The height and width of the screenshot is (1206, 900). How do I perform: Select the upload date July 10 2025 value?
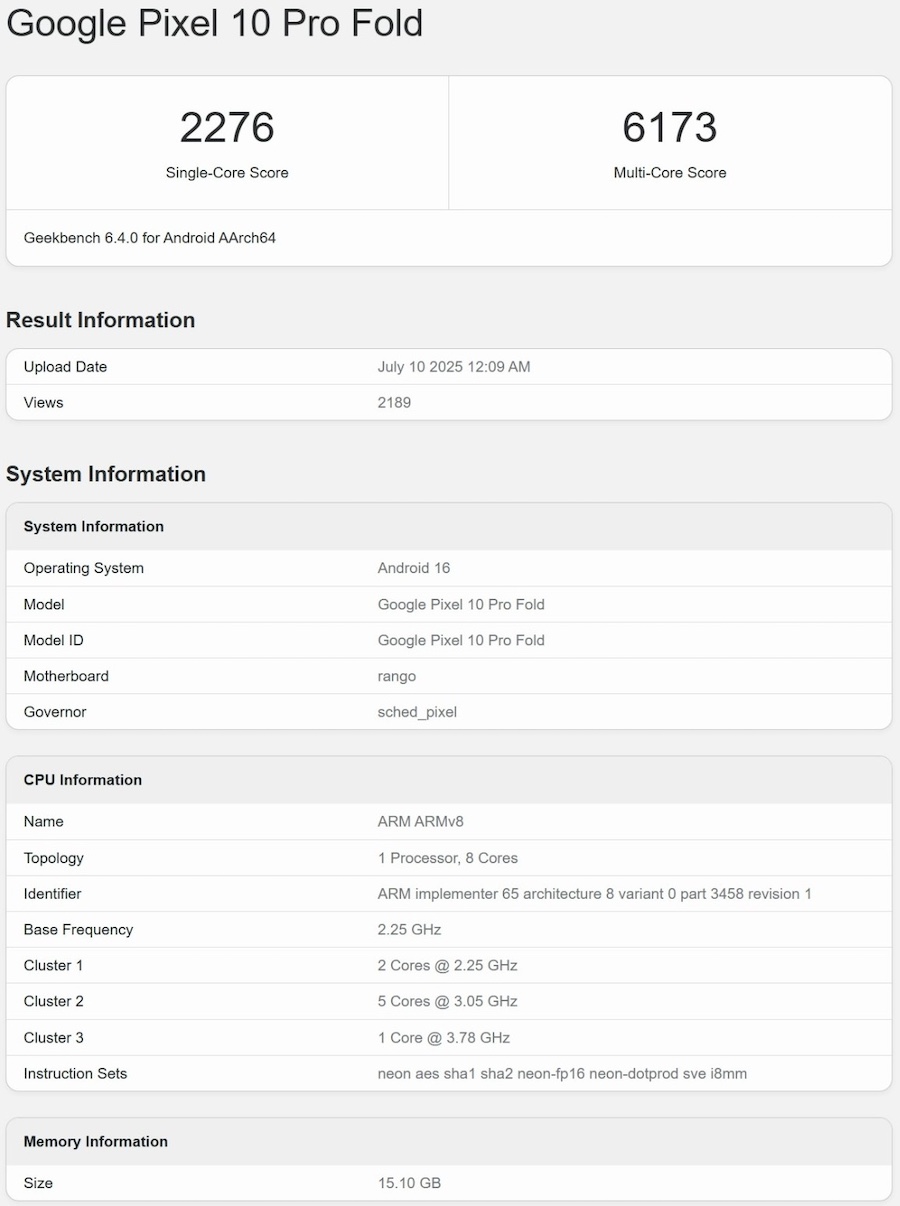453,367
